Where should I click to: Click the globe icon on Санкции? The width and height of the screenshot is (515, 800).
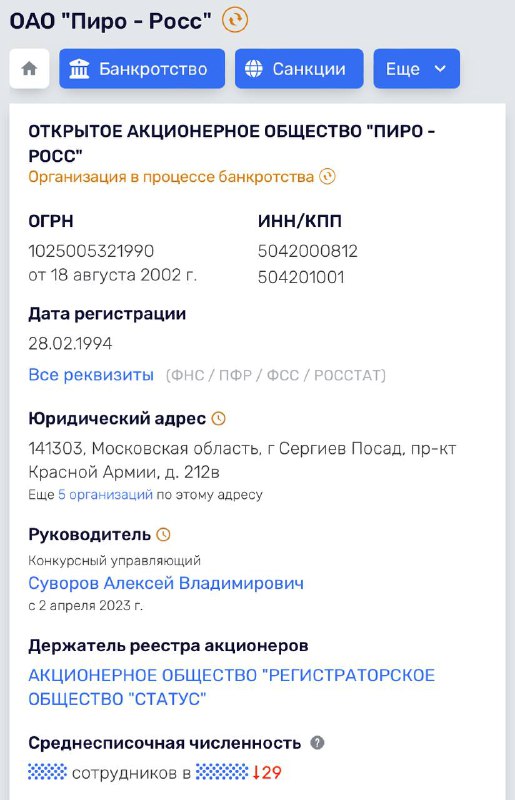pyautogui.click(x=254, y=68)
